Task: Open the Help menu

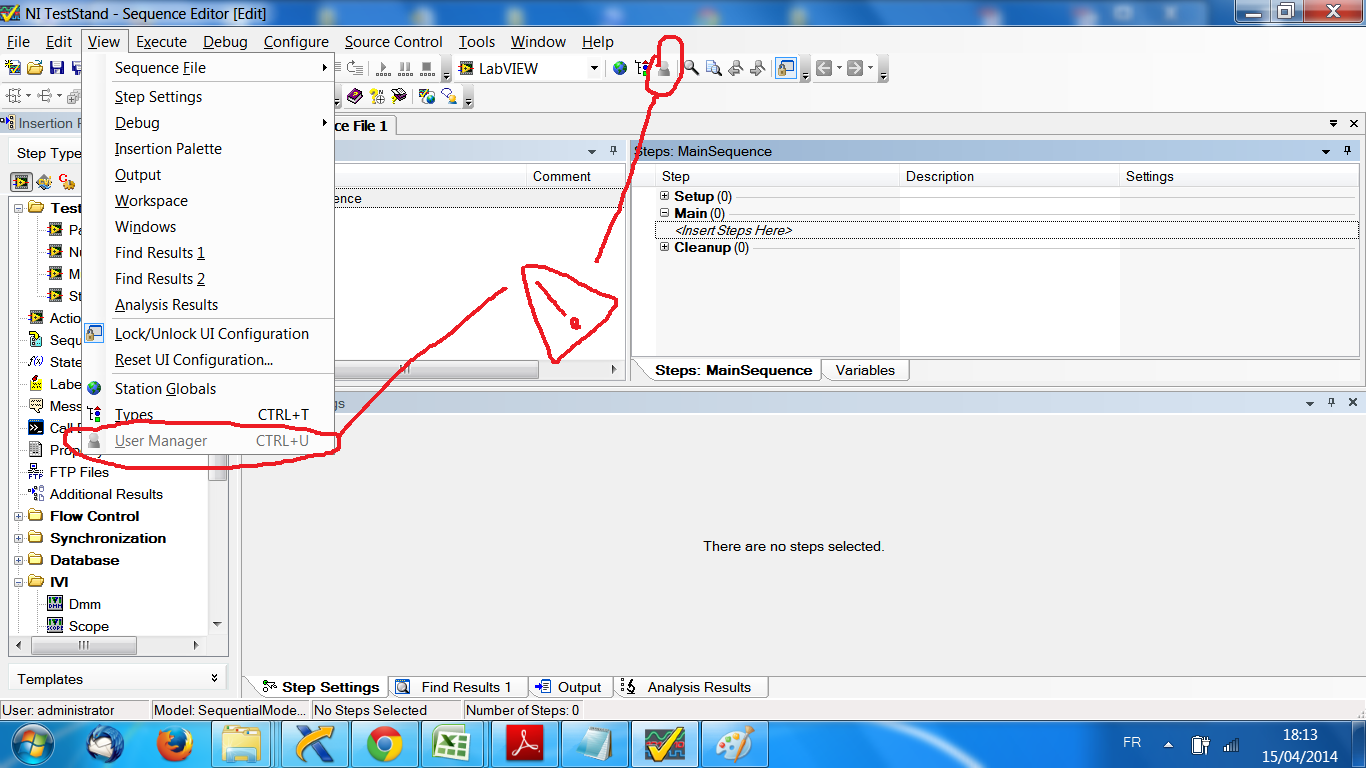Action: (x=597, y=42)
